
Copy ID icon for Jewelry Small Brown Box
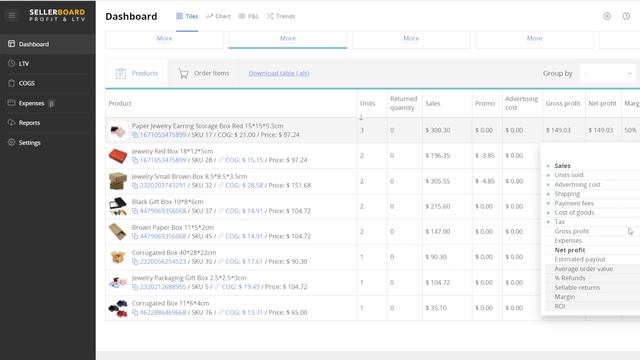point(135,185)
